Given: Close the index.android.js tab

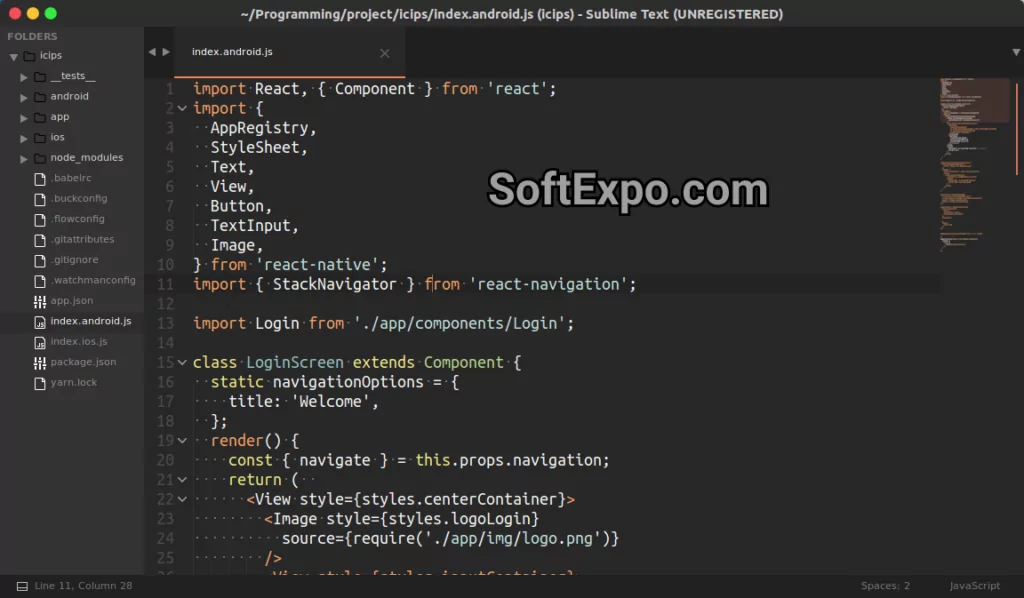Looking at the screenshot, I should click(384, 53).
